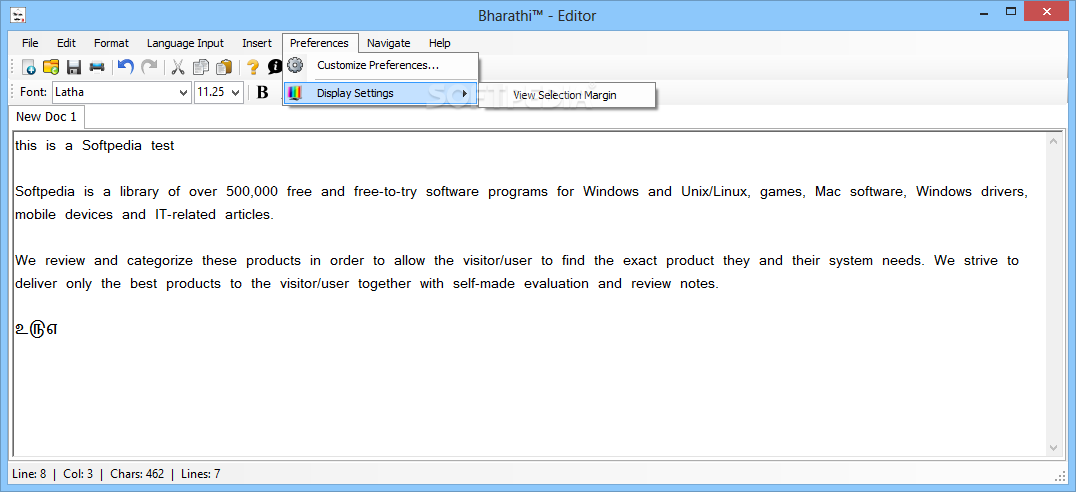Image resolution: width=1076 pixels, height=492 pixels.
Task: Click the Cut scissors icon
Action: pos(178,67)
